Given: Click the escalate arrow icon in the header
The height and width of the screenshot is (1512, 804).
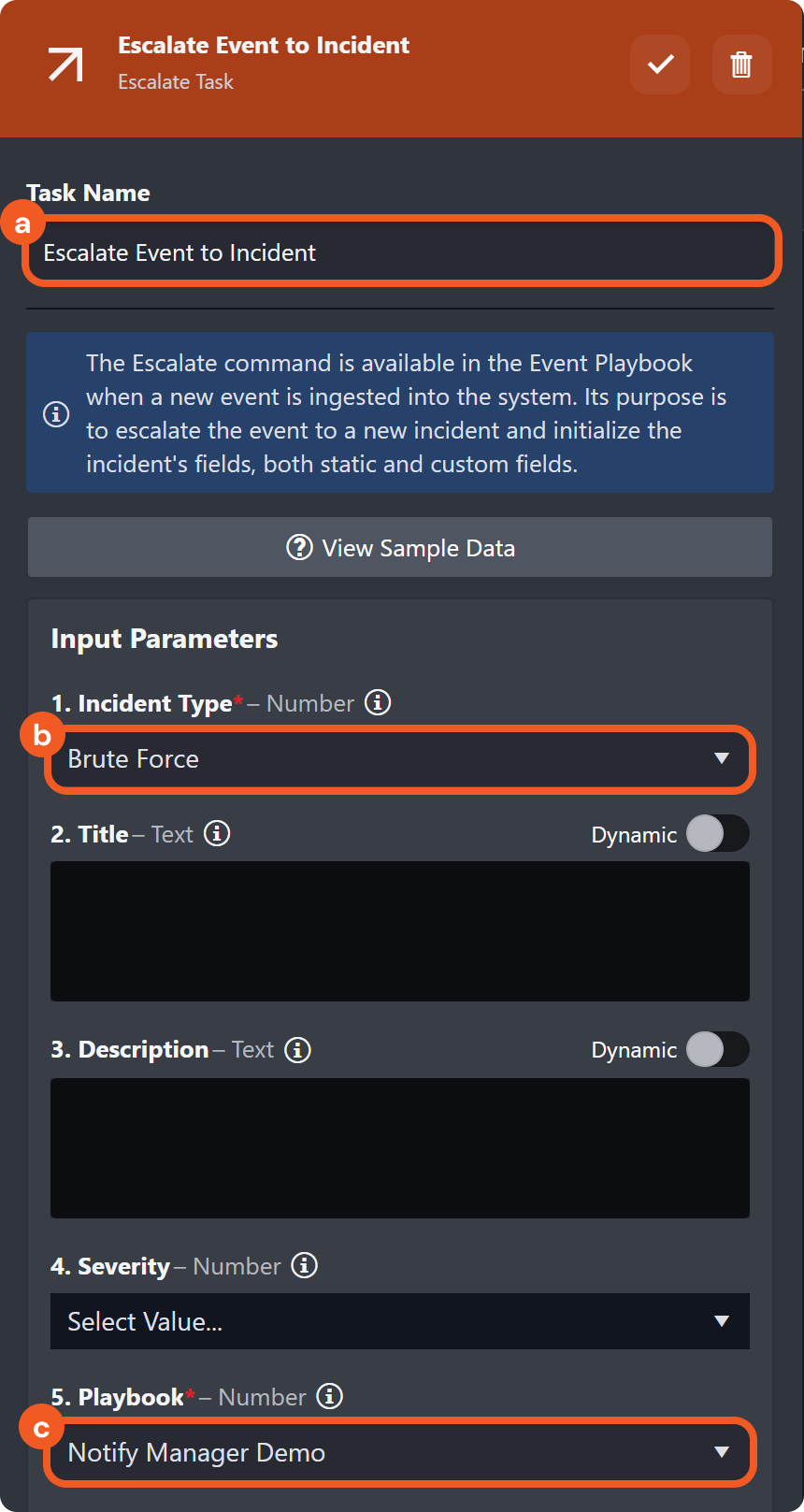Looking at the screenshot, I should [x=65, y=65].
